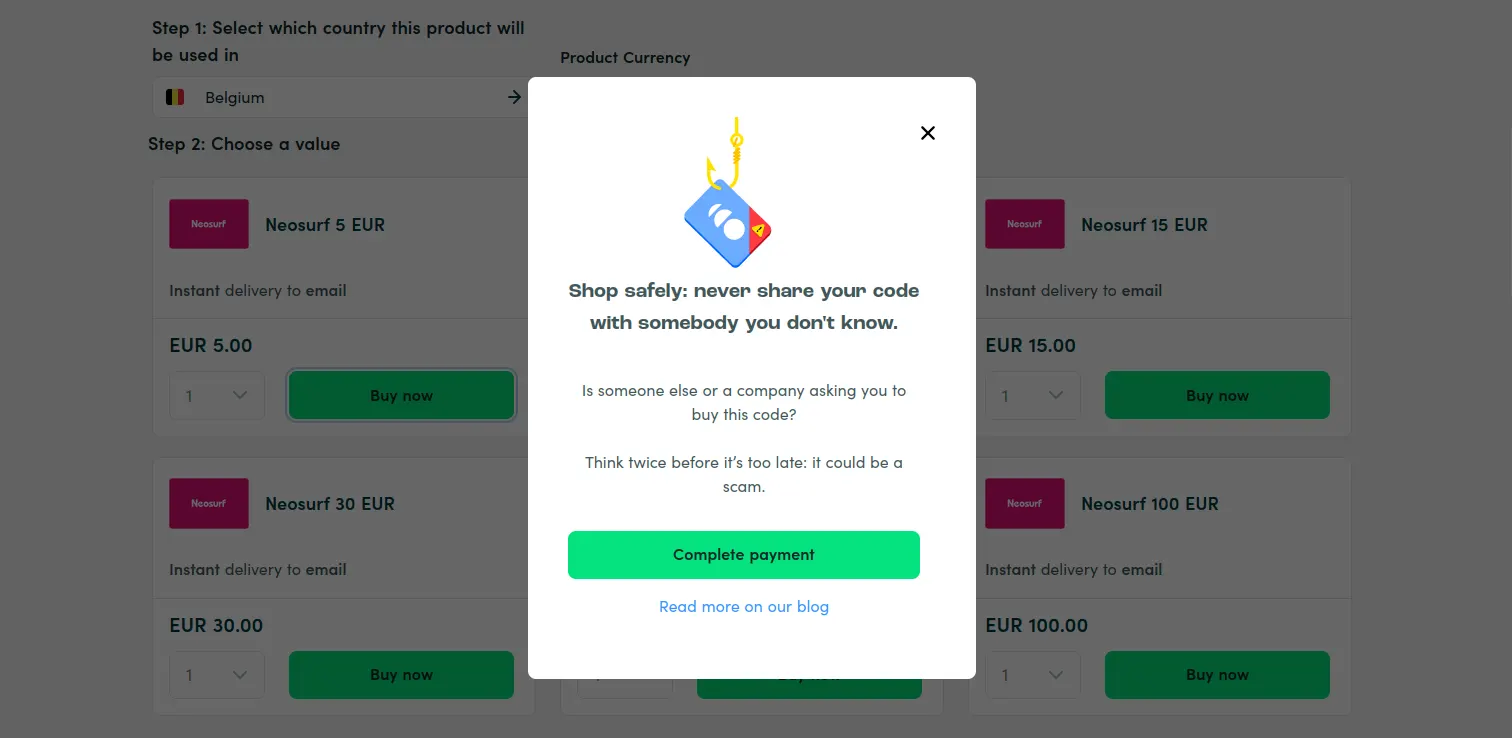Screen dimensions: 1512x738
Task: Click the Neosurf 15 EUR logo thumbnail
Action: point(1025,224)
